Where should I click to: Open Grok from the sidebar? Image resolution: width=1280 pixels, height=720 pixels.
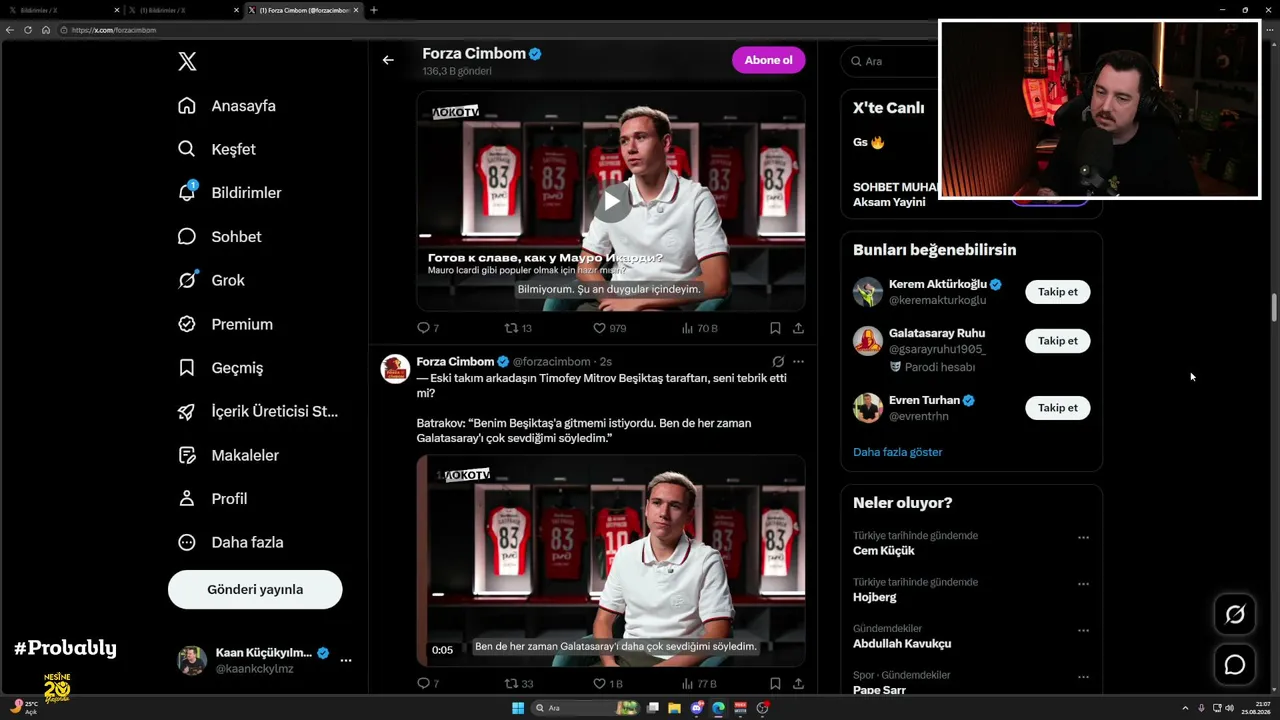coord(211,280)
